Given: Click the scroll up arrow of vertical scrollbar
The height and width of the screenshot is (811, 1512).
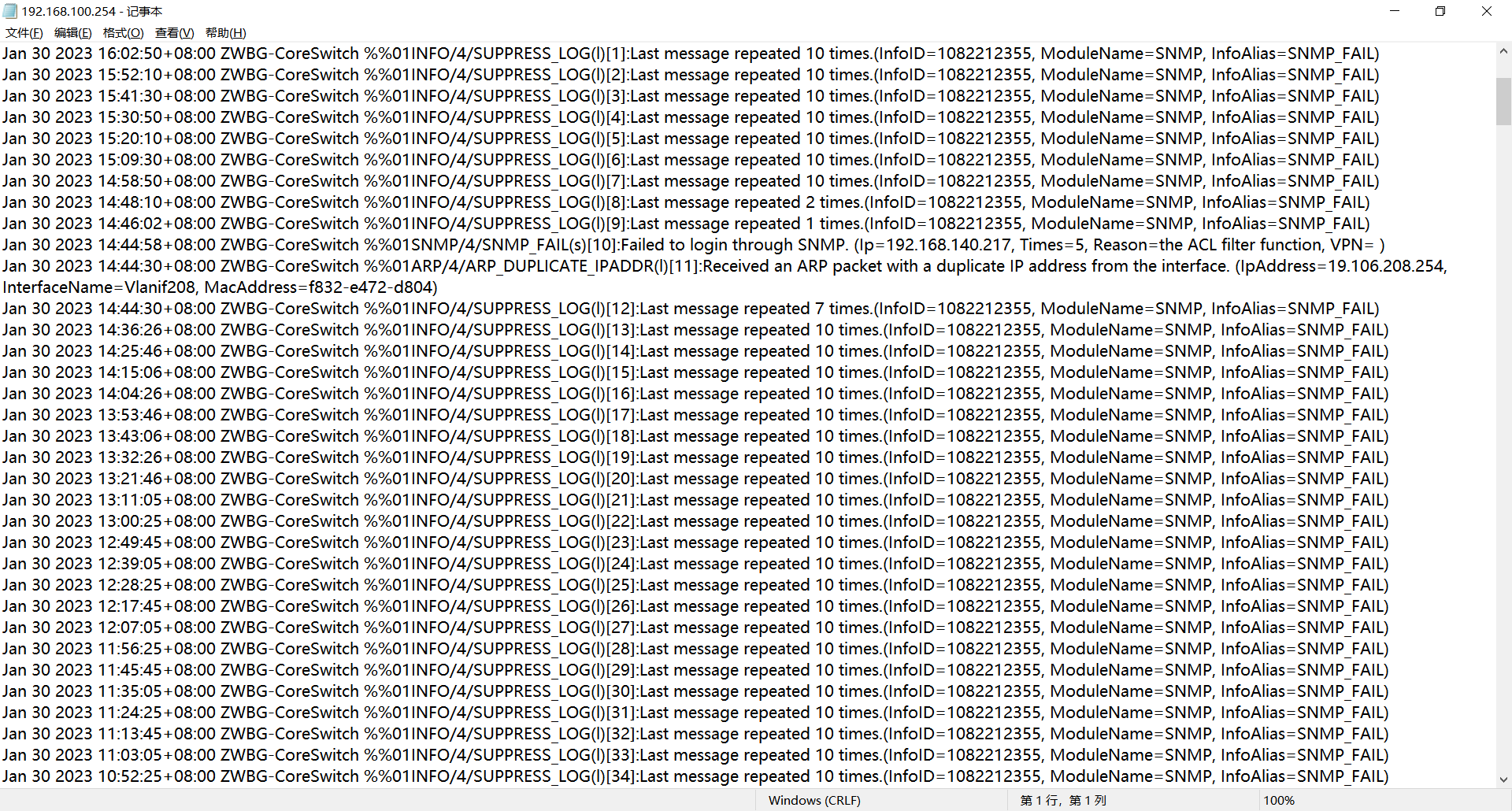Looking at the screenshot, I should tap(1503, 51).
